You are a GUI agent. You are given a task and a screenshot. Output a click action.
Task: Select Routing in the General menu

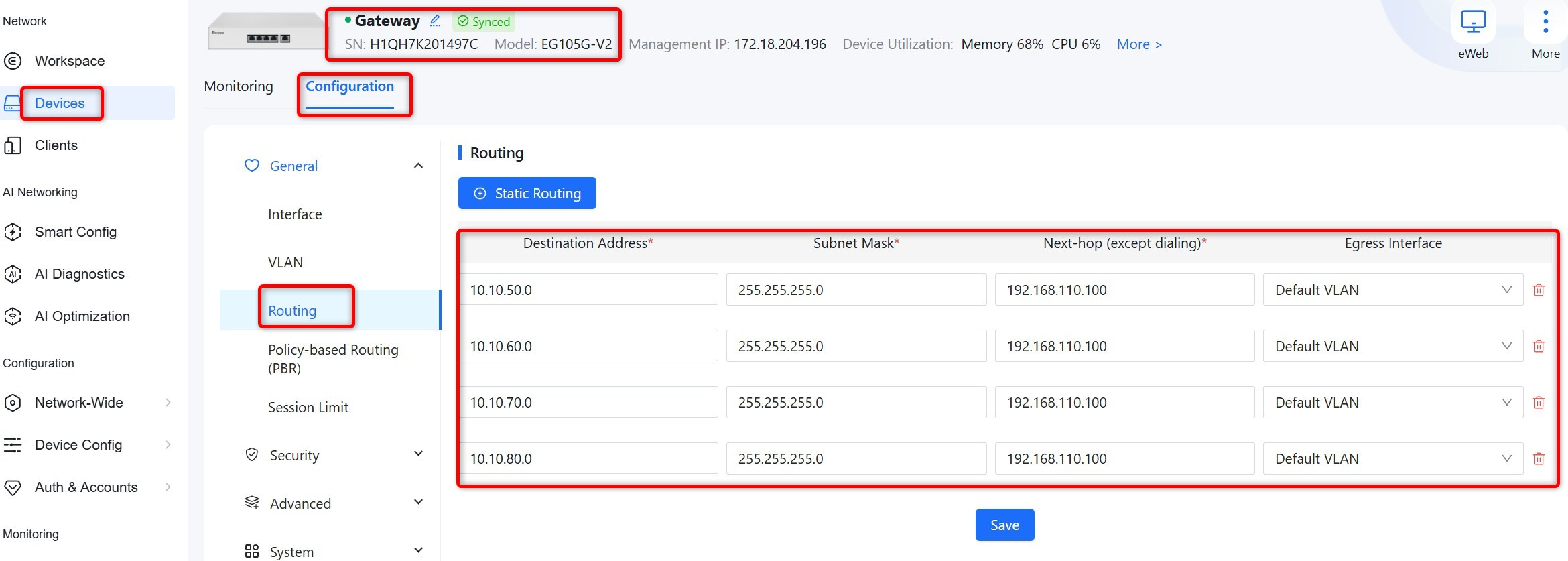coord(292,311)
